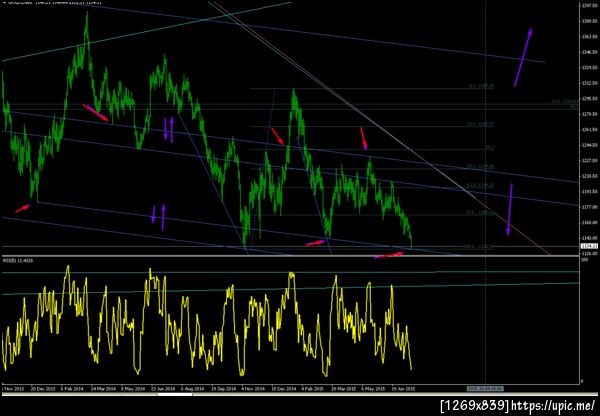Click the 1312.50 price label on the axis
Viewport: 600px width, 416px height.
pos(590,83)
